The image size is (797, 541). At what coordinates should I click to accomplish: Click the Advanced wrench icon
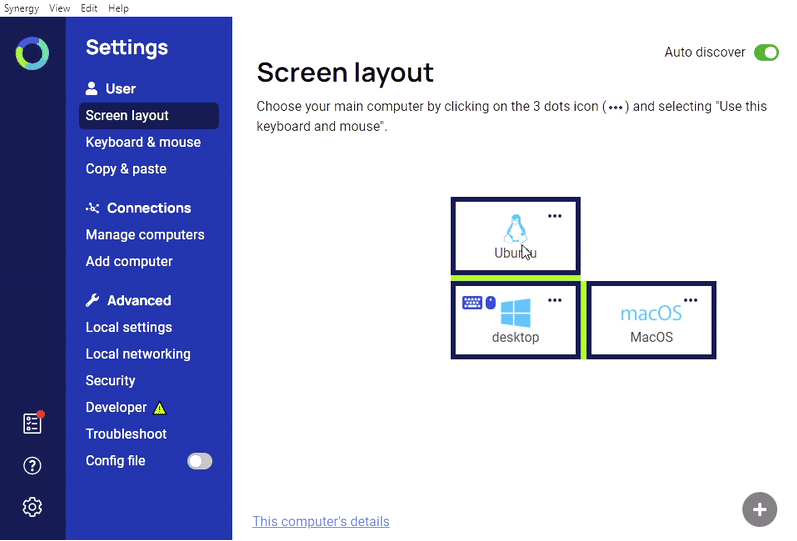(x=93, y=300)
